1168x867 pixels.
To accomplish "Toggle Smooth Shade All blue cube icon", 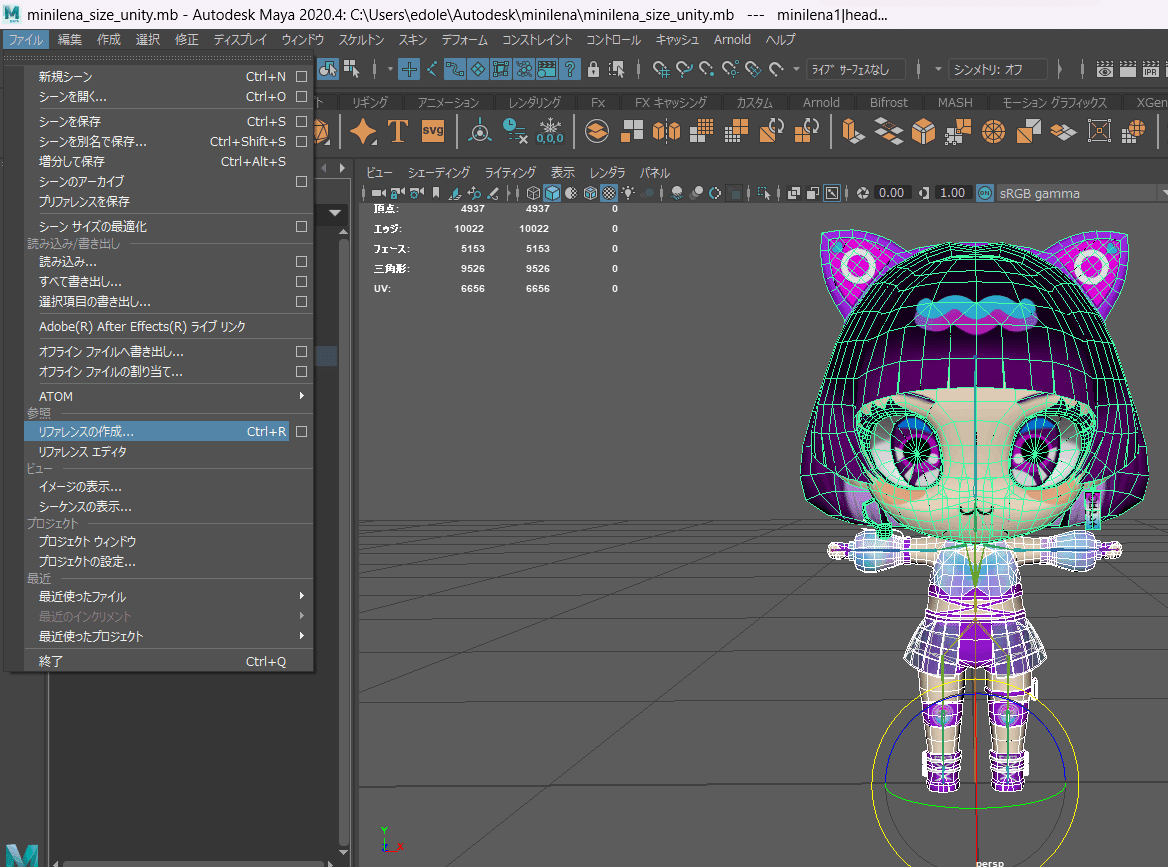I will (552, 193).
